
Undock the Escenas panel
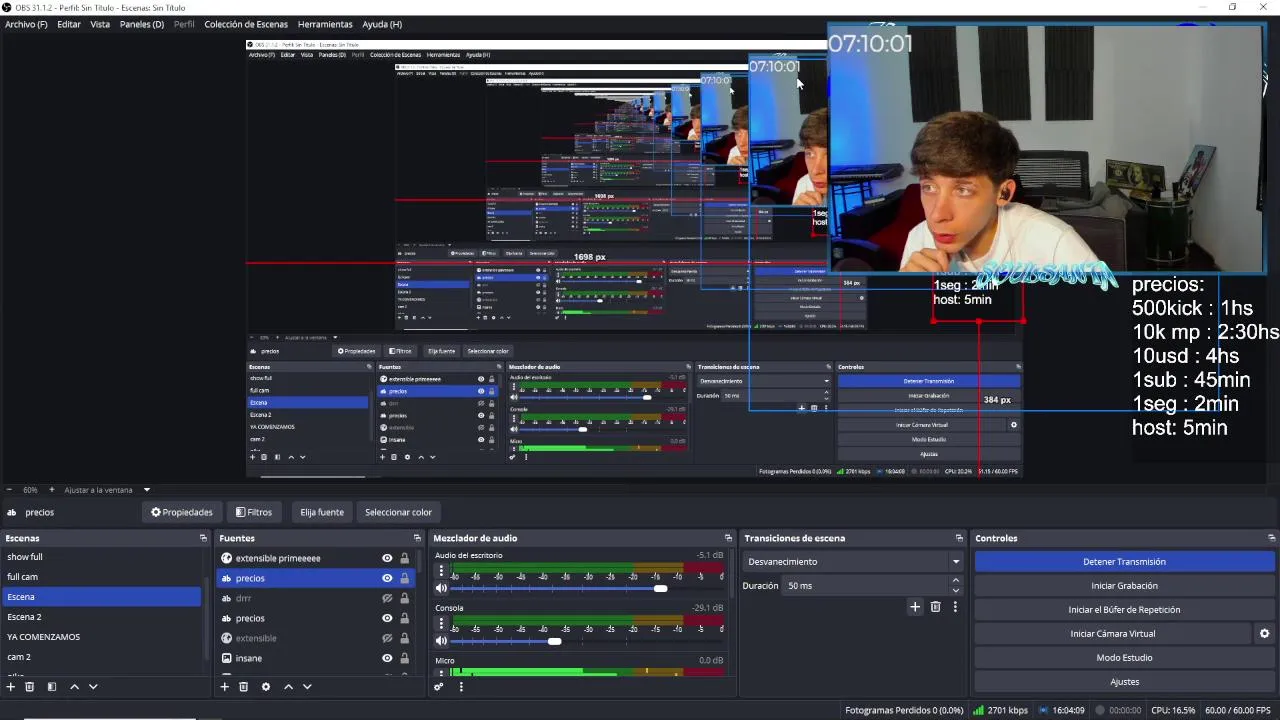coord(203,538)
